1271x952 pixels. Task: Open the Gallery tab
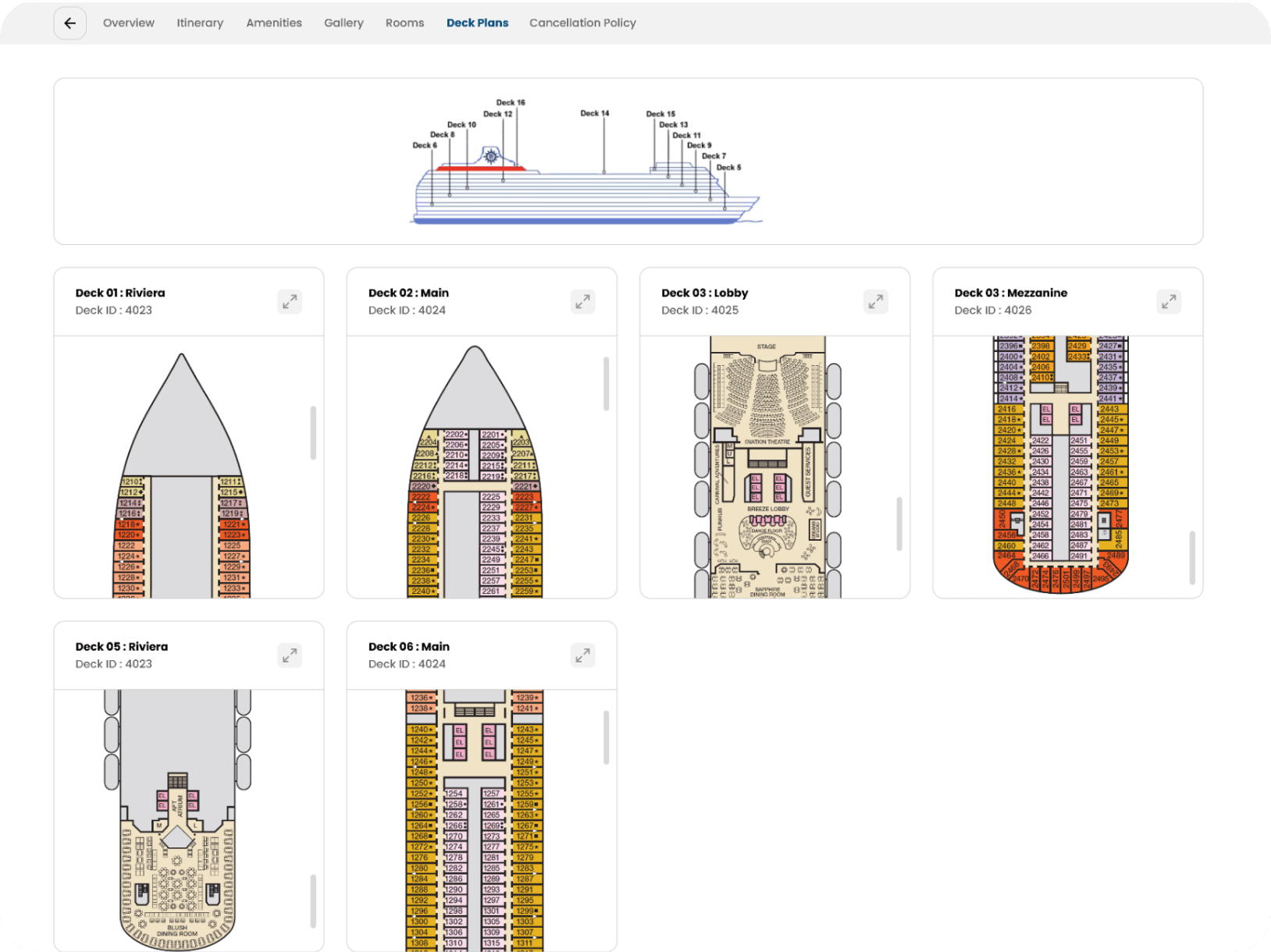pos(344,23)
